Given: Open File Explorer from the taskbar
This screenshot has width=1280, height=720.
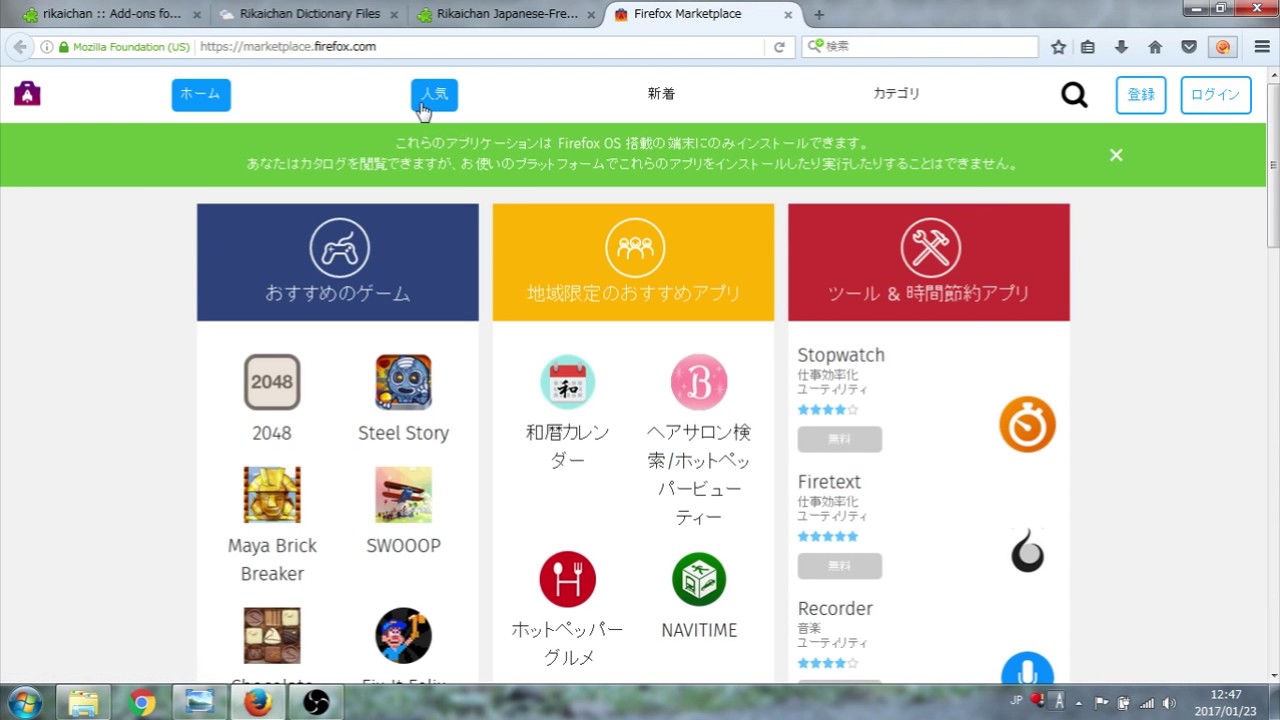Looking at the screenshot, I should 83,703.
